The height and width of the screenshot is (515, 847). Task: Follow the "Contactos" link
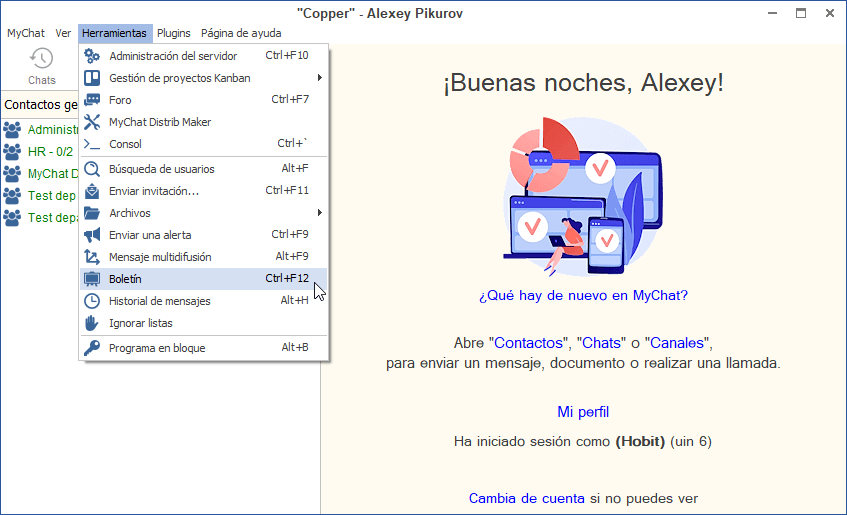pyautogui.click(x=529, y=343)
